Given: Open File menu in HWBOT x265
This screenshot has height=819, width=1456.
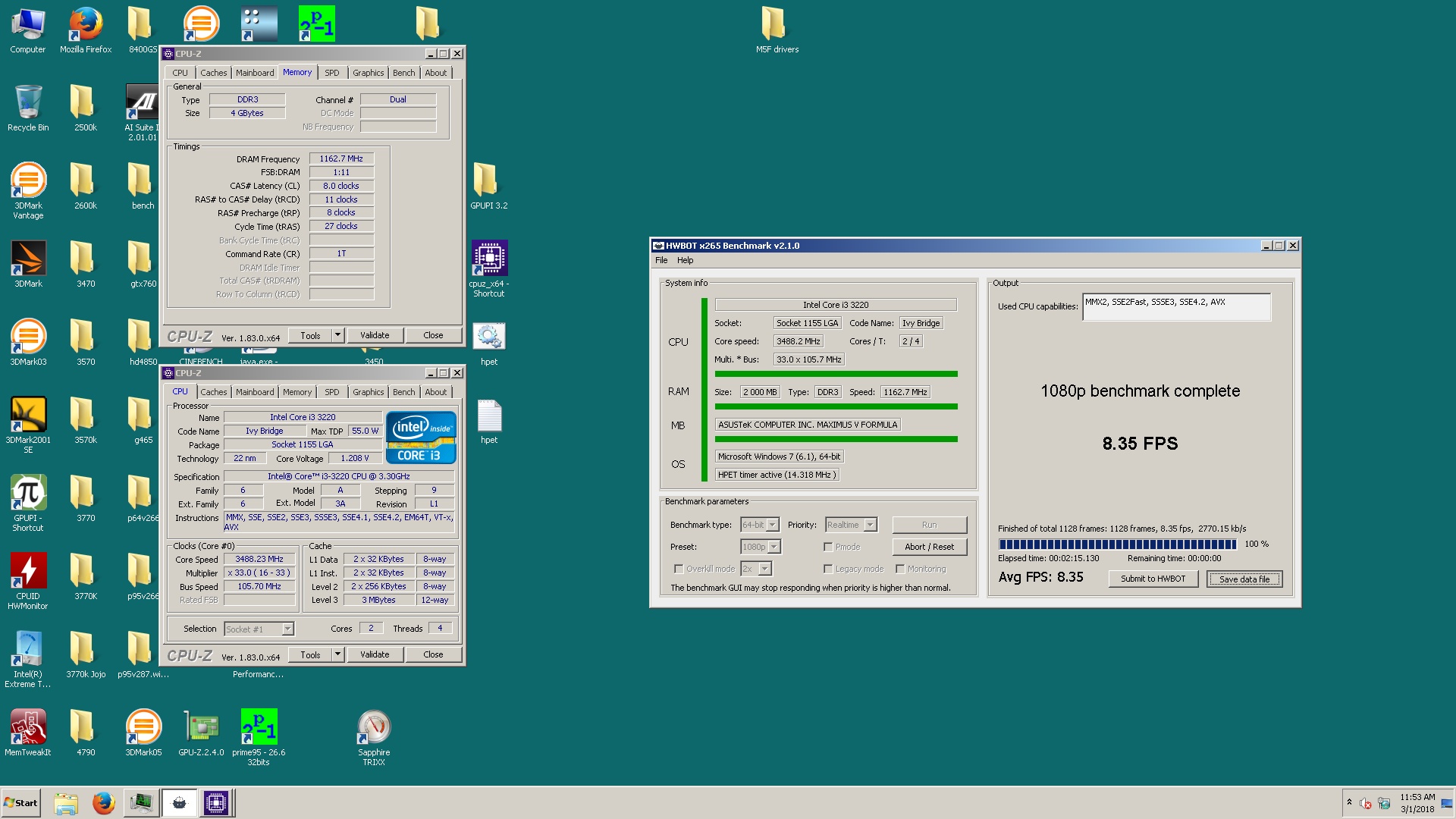Looking at the screenshot, I should 661,260.
